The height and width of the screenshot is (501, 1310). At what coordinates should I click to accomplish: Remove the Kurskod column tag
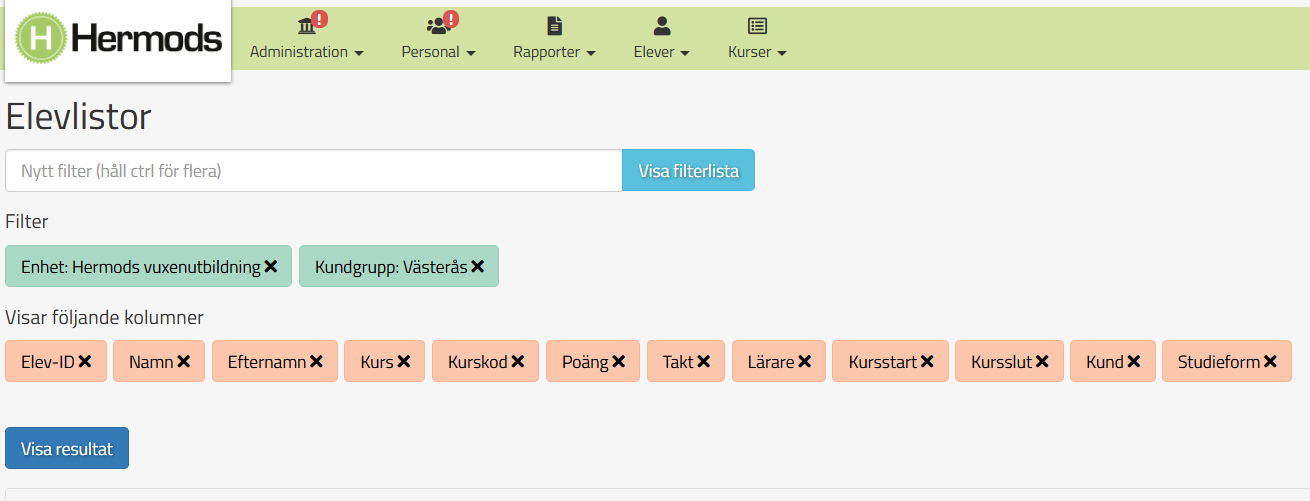click(x=518, y=362)
